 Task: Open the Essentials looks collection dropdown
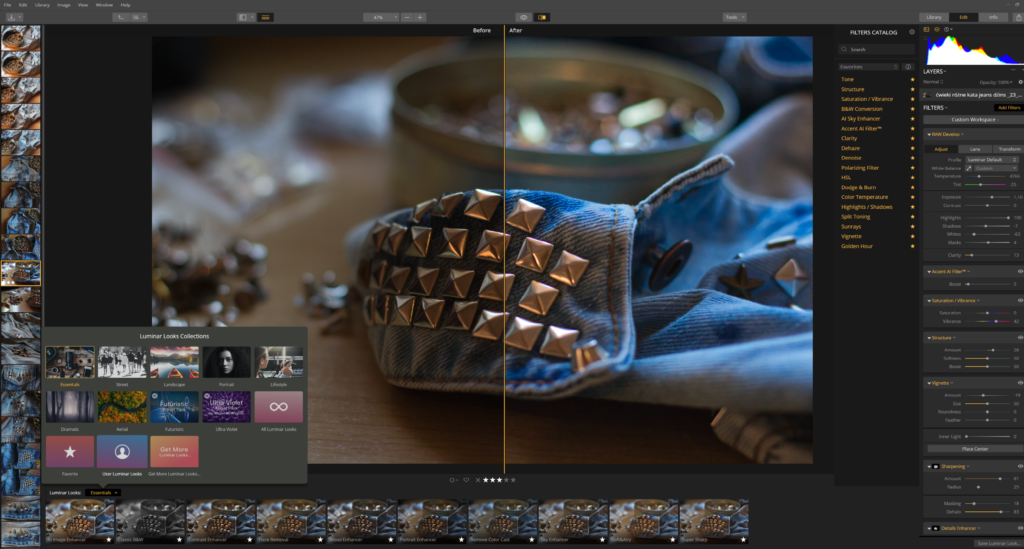(x=103, y=493)
